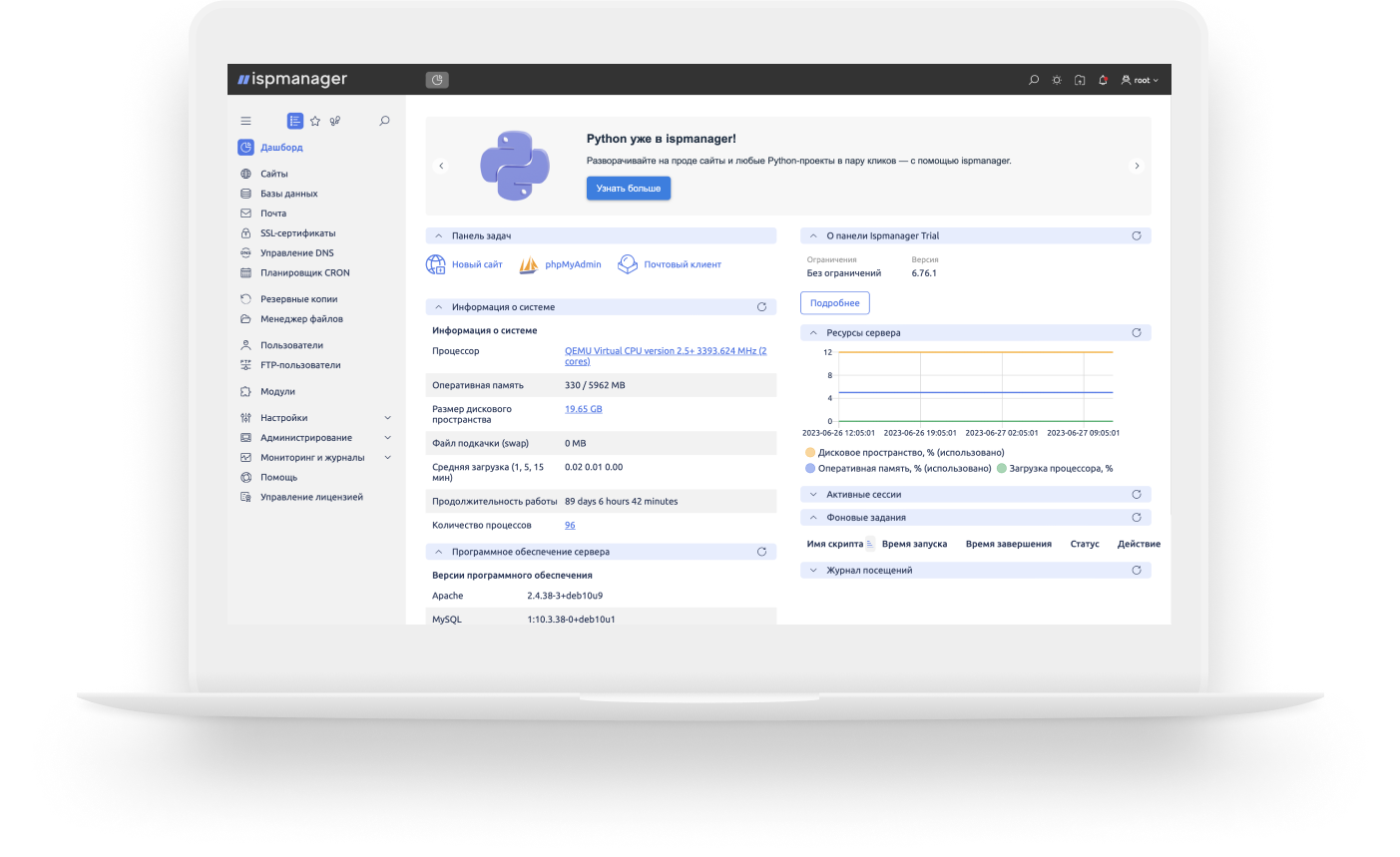This screenshot has width=1400, height=857.
Task: Open Почтовый клиент shortcut
Action: pos(669,264)
